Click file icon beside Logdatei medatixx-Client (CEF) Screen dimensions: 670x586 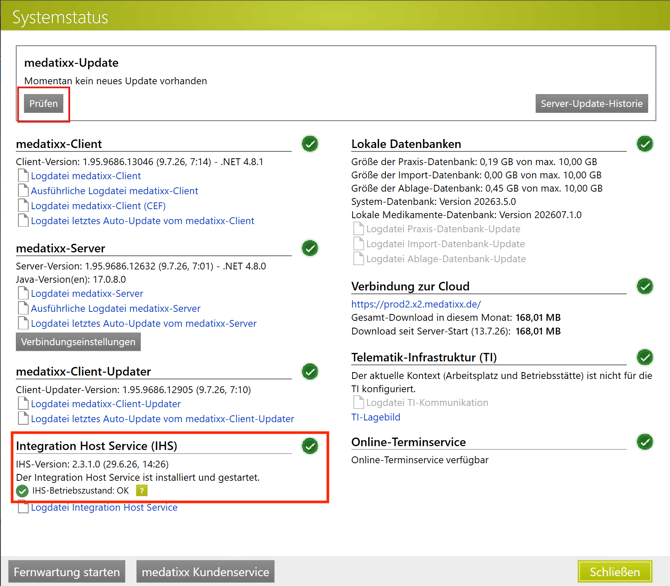tap(24, 206)
